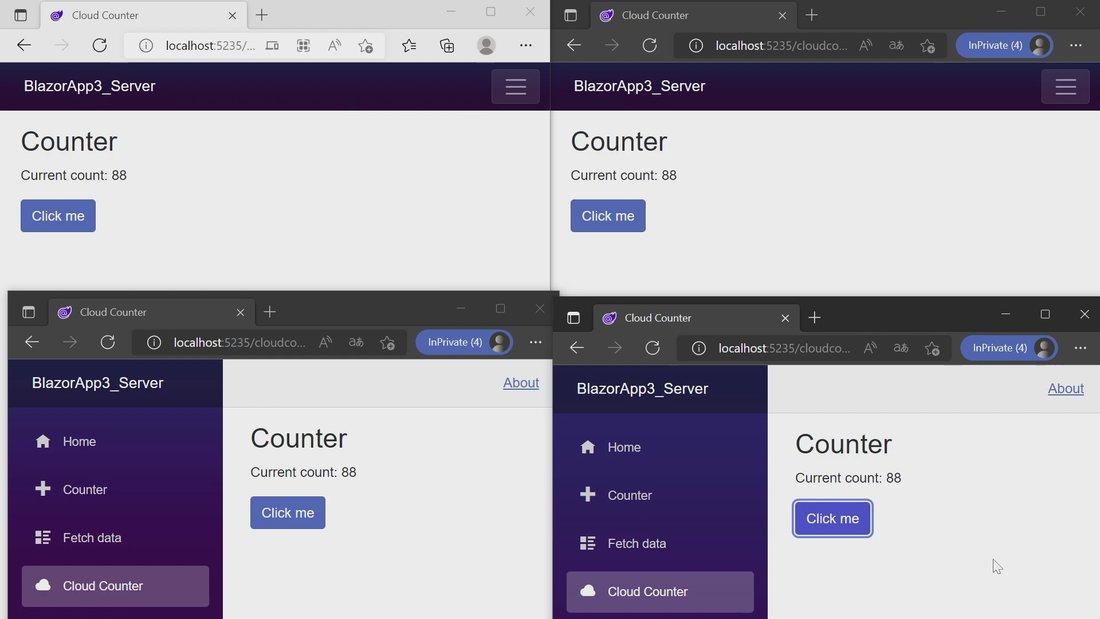Open profile icon in top-left window
The width and height of the screenshot is (1100, 619).
(486, 46)
